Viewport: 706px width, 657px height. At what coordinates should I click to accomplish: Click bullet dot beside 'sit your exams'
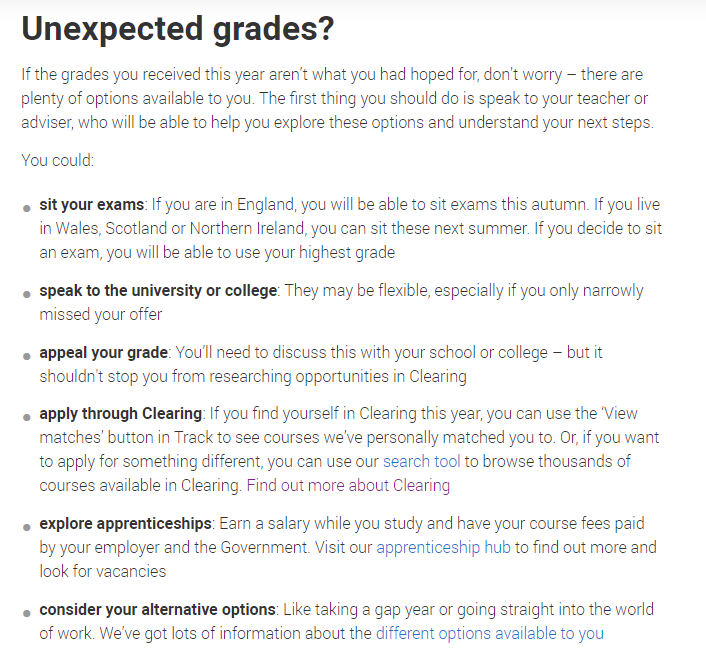point(27,208)
